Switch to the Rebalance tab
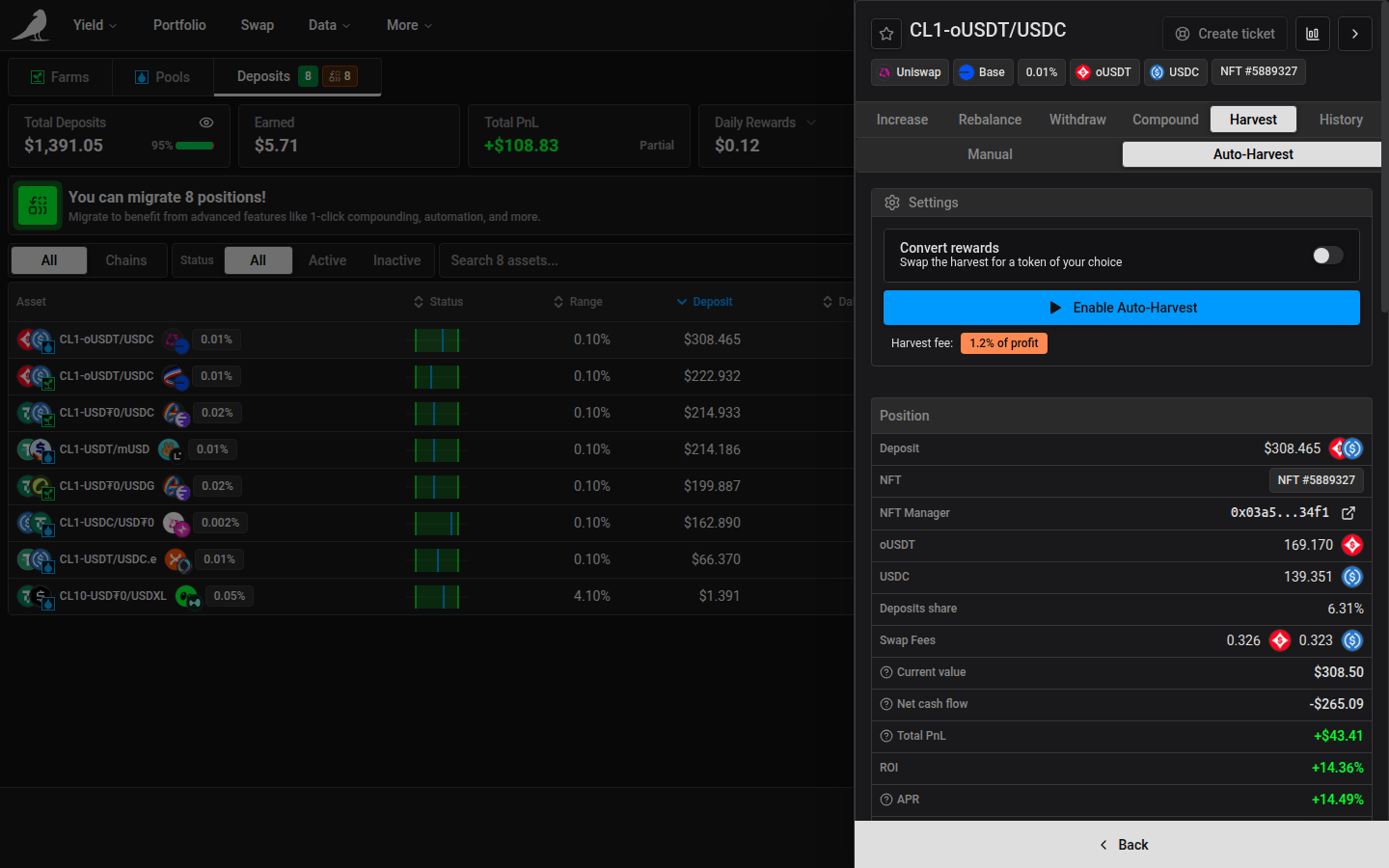The image size is (1389, 868). [x=990, y=120]
